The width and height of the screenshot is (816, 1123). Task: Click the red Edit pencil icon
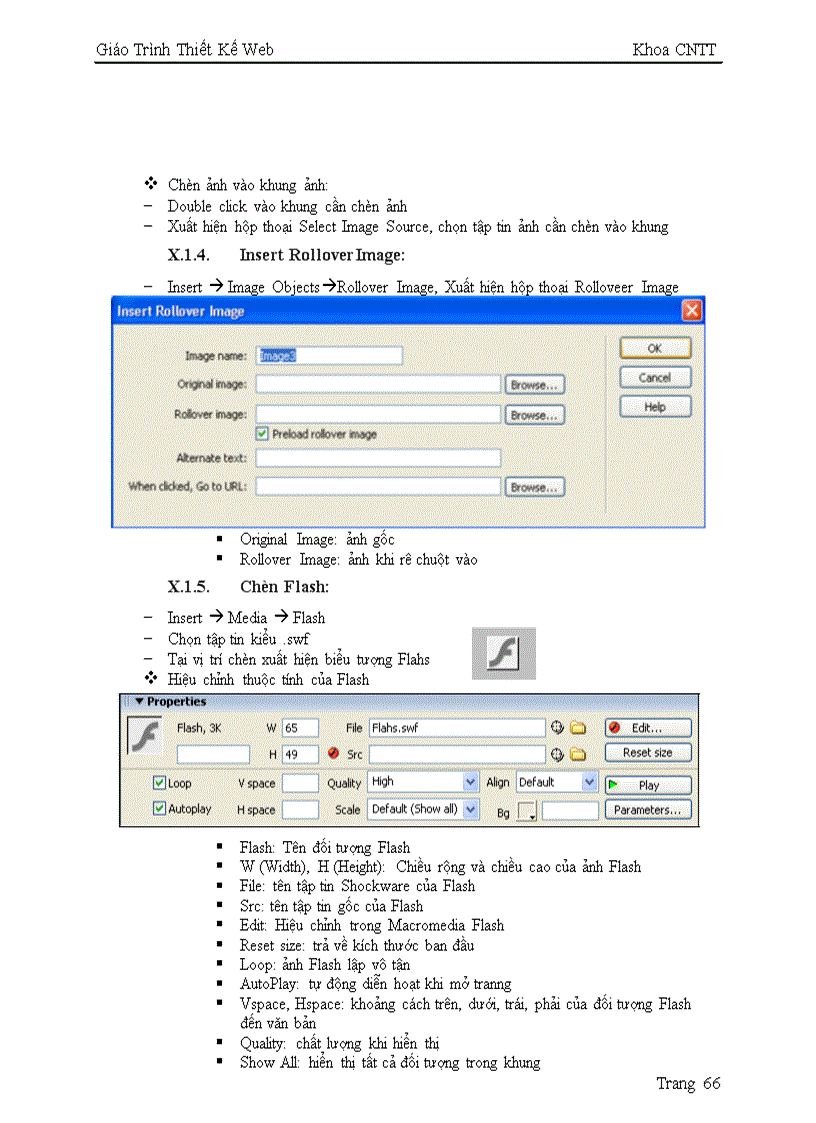[614, 725]
